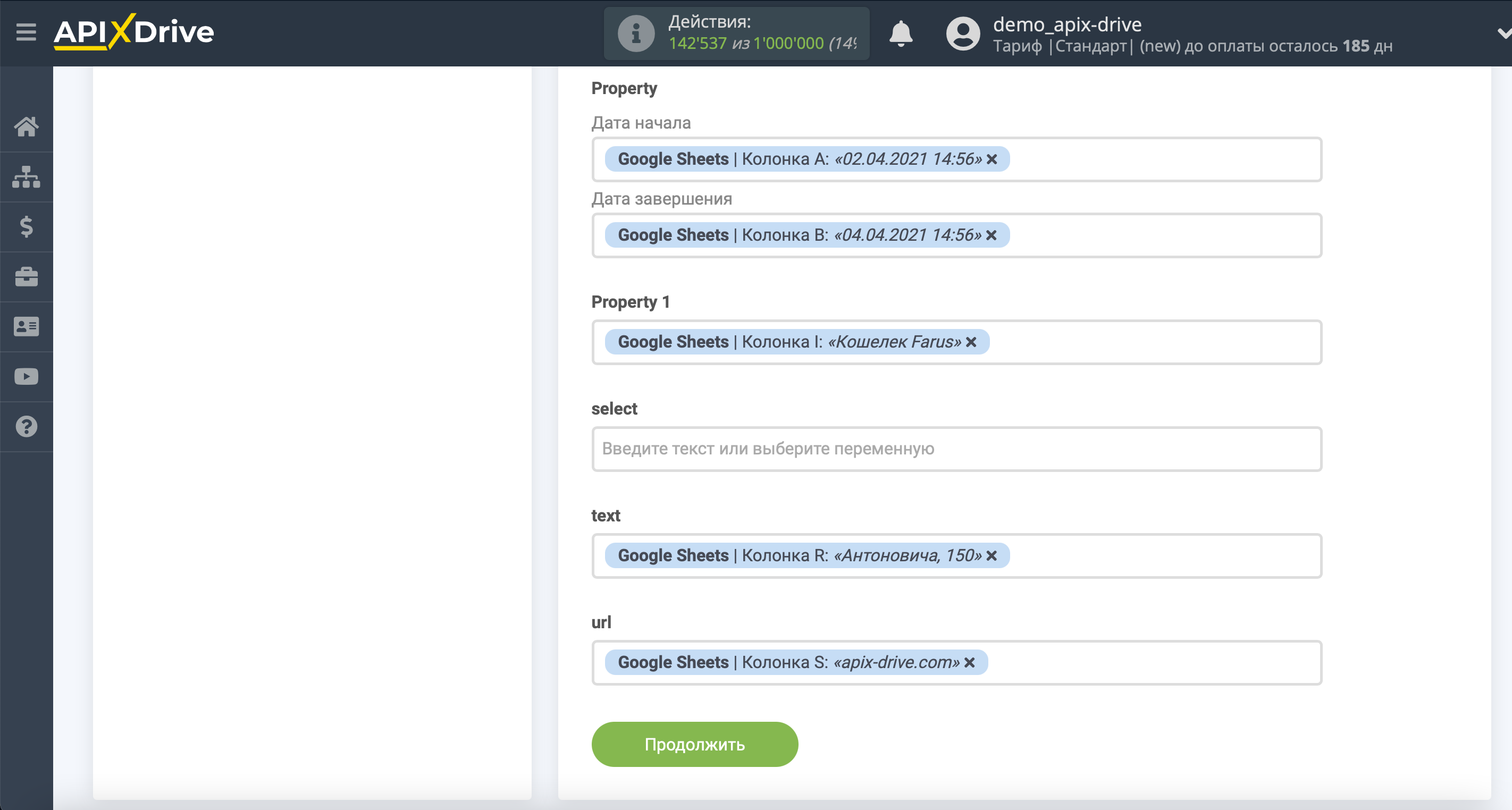Click the Кошелек Farus variable tag
Image resolution: width=1512 pixels, height=810 pixels.
tap(797, 342)
